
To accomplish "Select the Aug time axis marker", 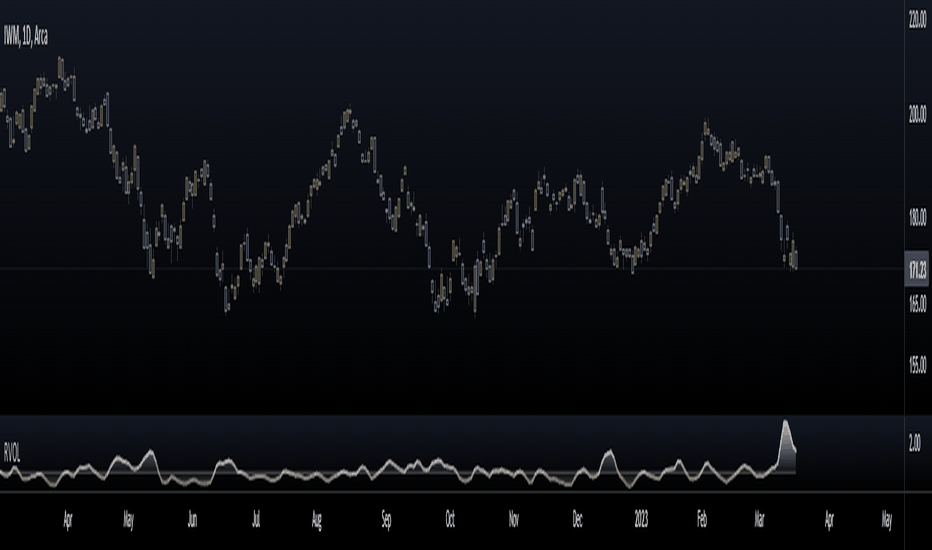I will point(316,520).
